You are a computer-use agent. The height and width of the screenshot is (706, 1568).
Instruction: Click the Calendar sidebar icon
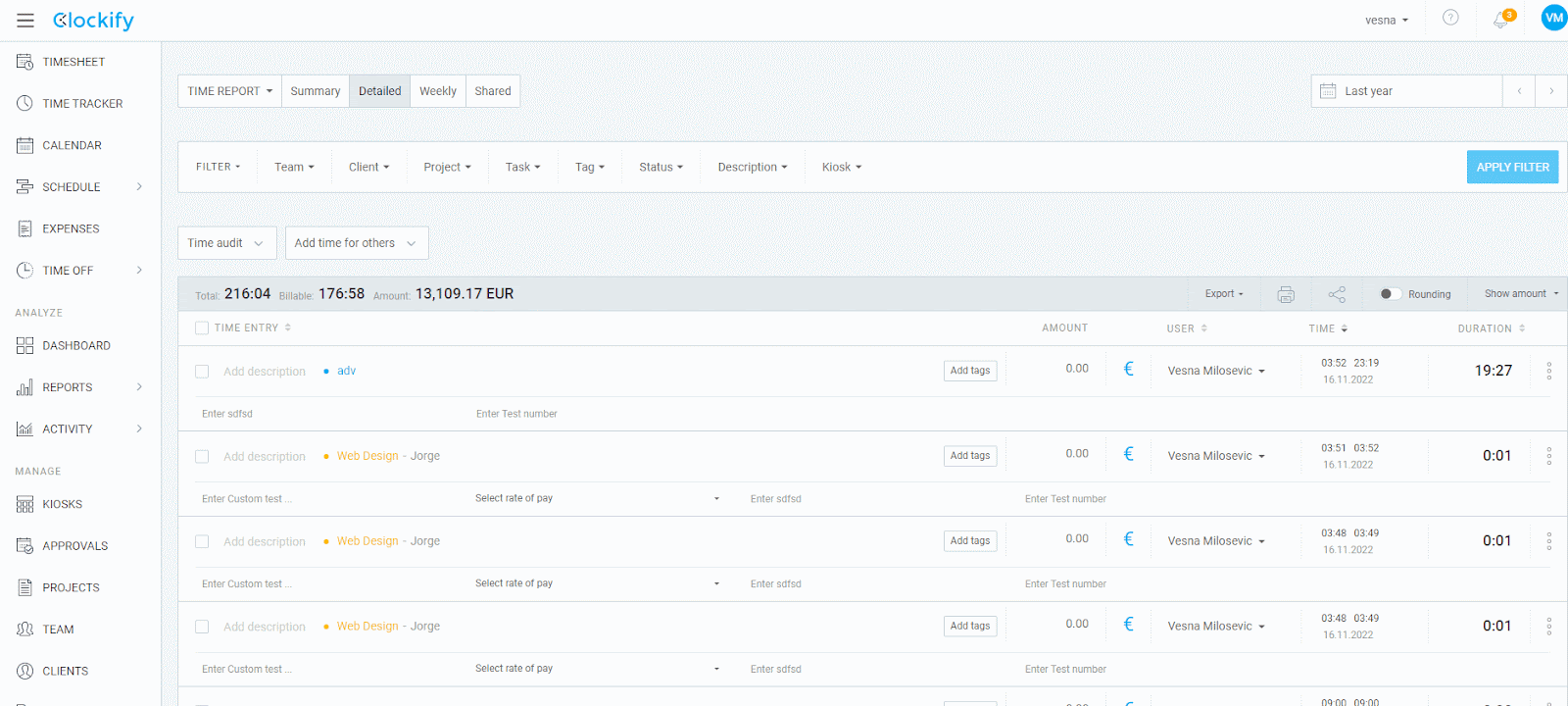(x=24, y=145)
